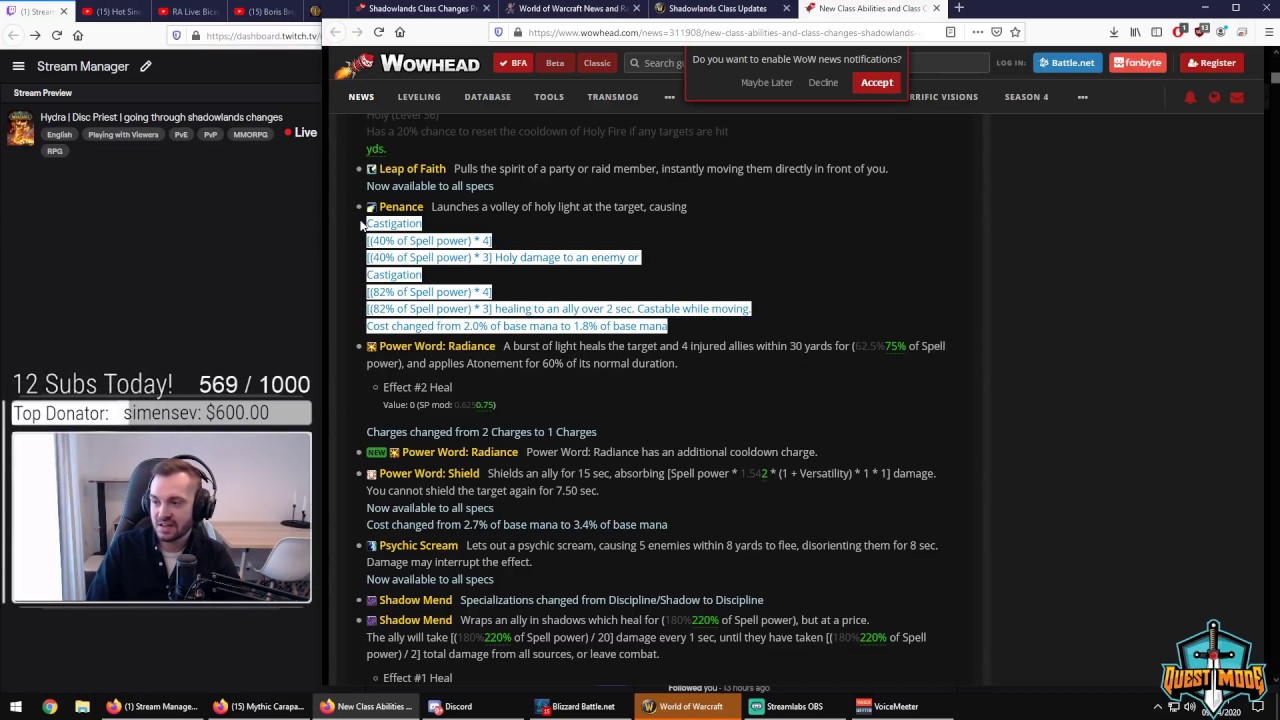
Task: Log in with Battle.net
Action: pyautogui.click(x=1067, y=63)
